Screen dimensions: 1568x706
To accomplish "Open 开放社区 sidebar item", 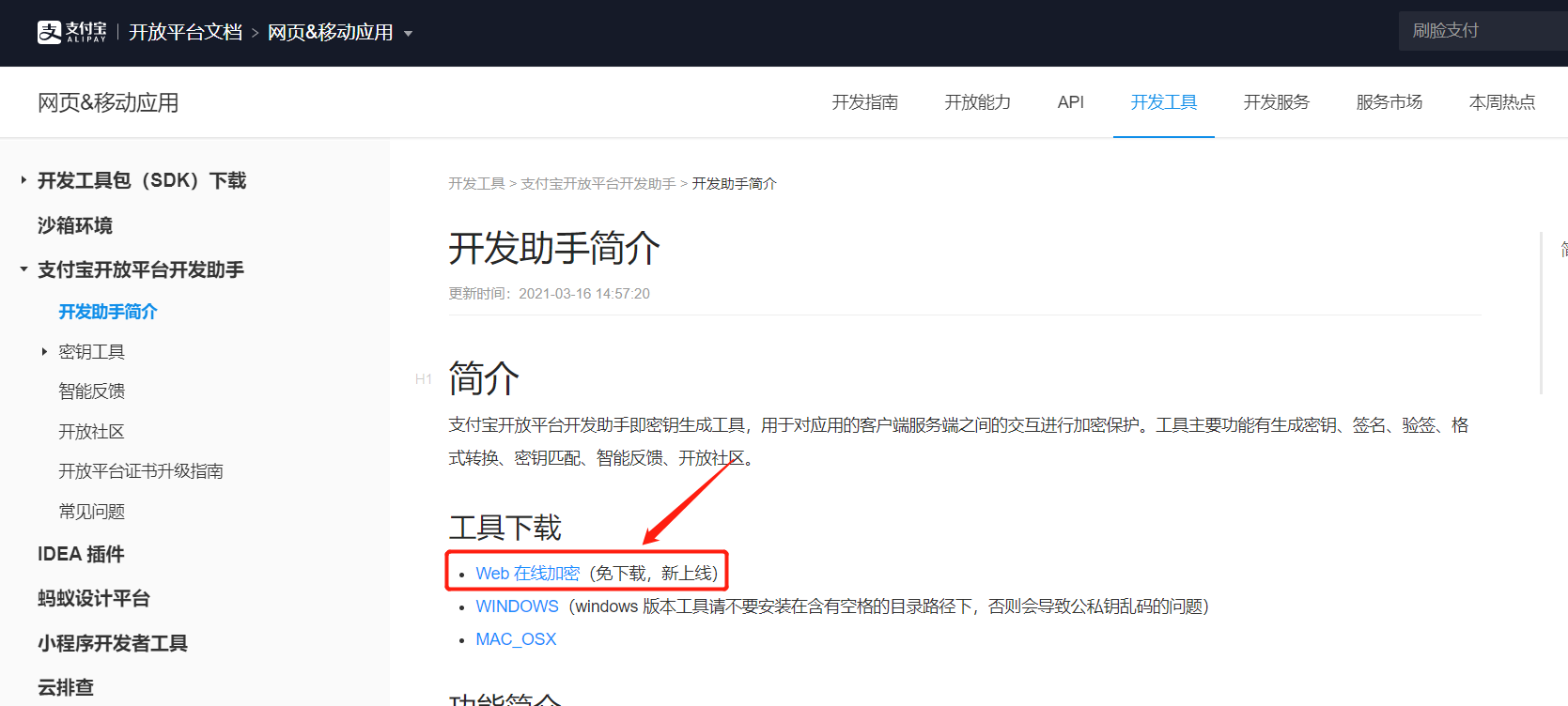I will [91, 432].
